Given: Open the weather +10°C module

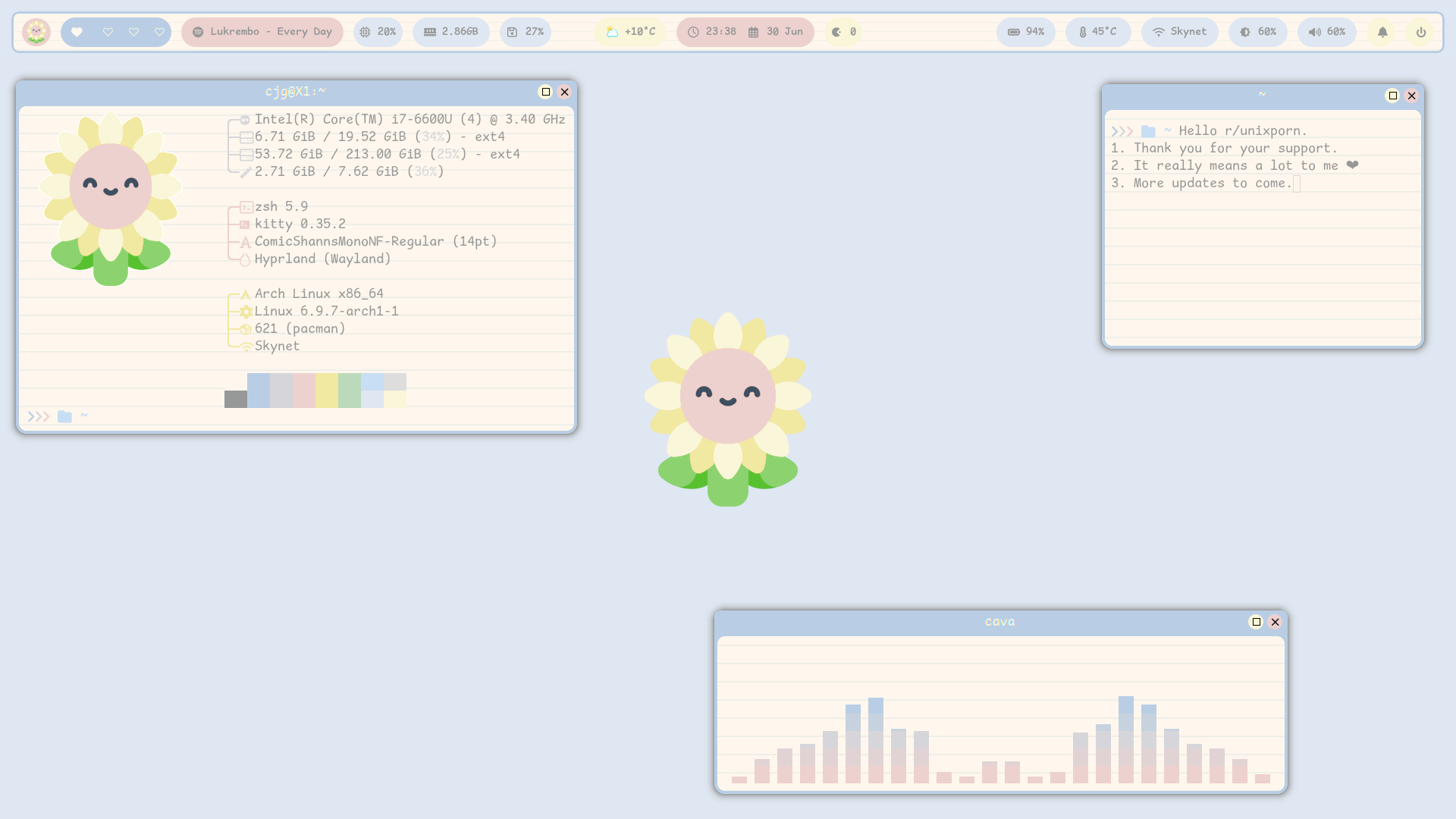Looking at the screenshot, I should click(x=630, y=32).
